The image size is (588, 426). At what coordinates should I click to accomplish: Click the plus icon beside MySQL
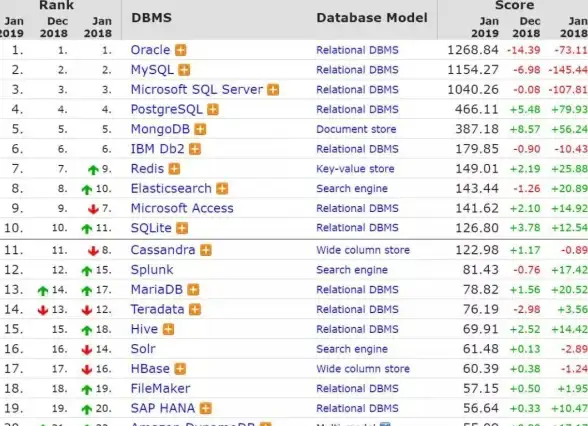tap(184, 70)
